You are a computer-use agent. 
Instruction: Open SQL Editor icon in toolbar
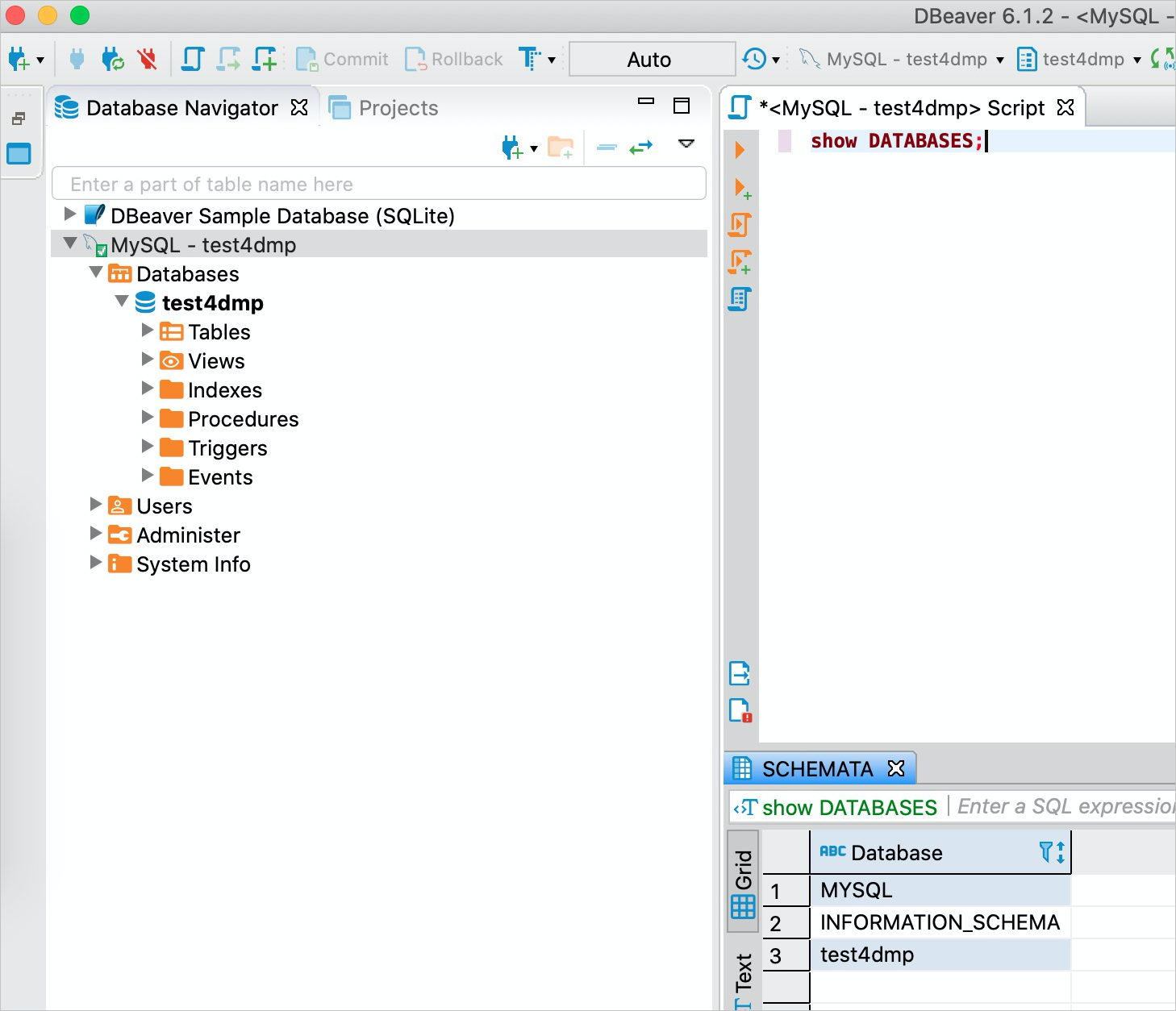[x=193, y=59]
